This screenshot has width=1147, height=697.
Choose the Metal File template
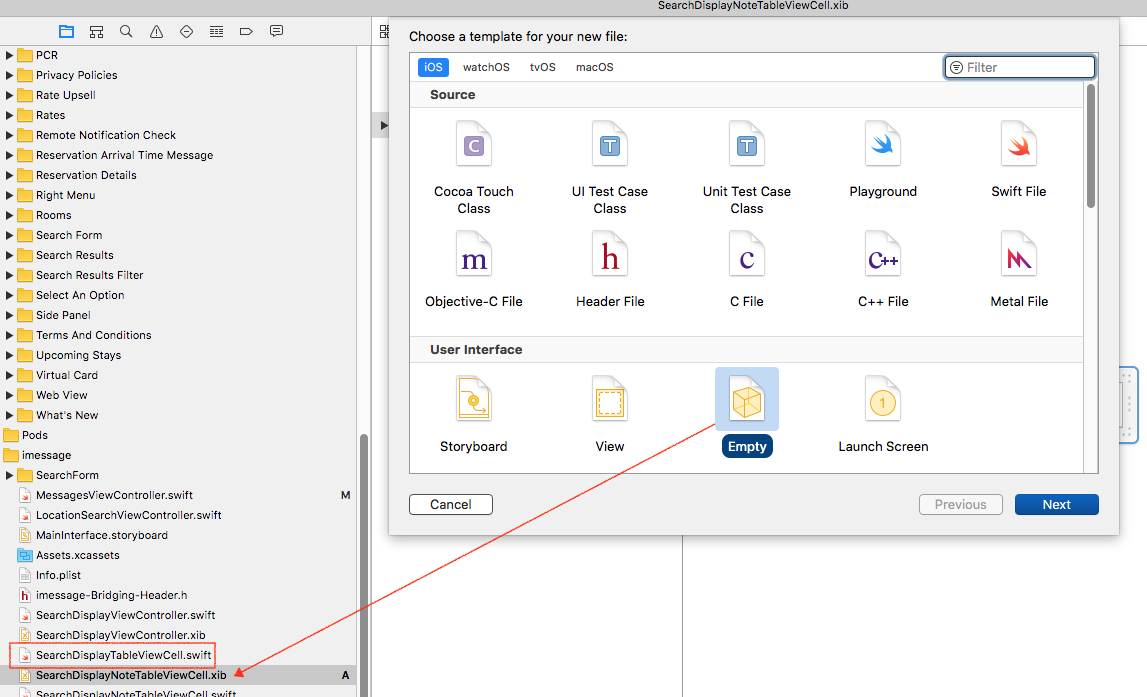click(1019, 270)
